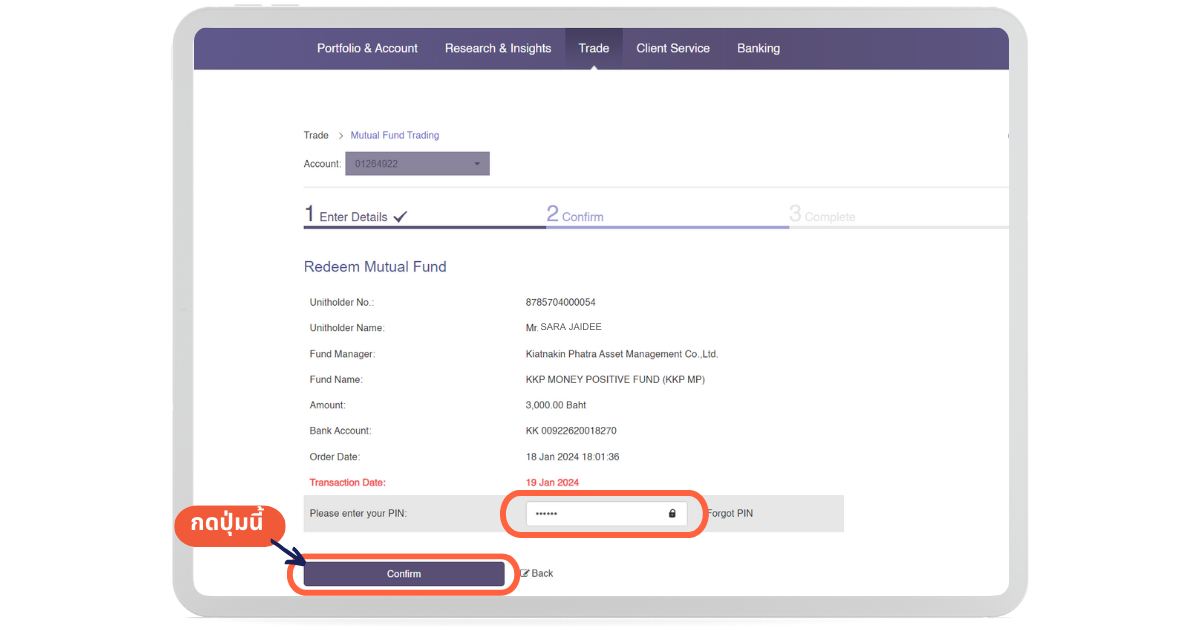1200x630 pixels.
Task: Click the lock icon in PIN field
Action: [x=672, y=514]
